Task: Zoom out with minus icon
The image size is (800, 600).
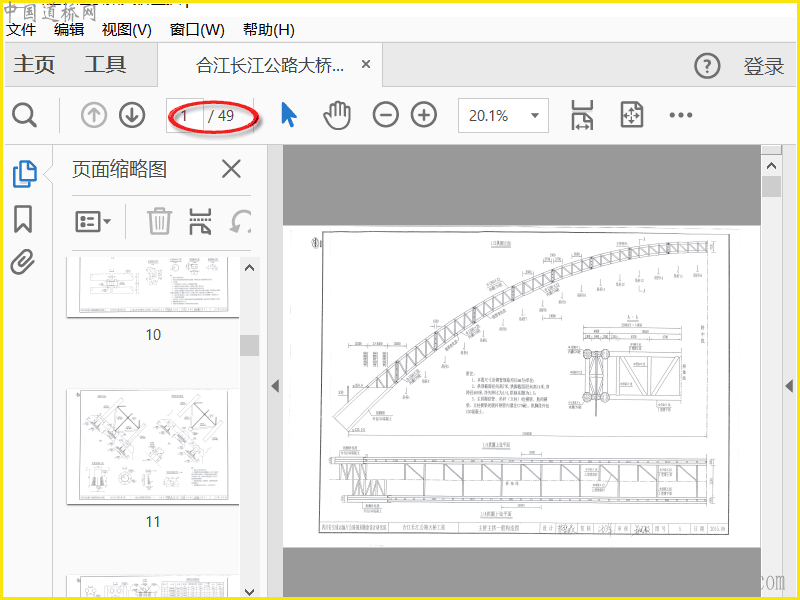Action: [386, 115]
